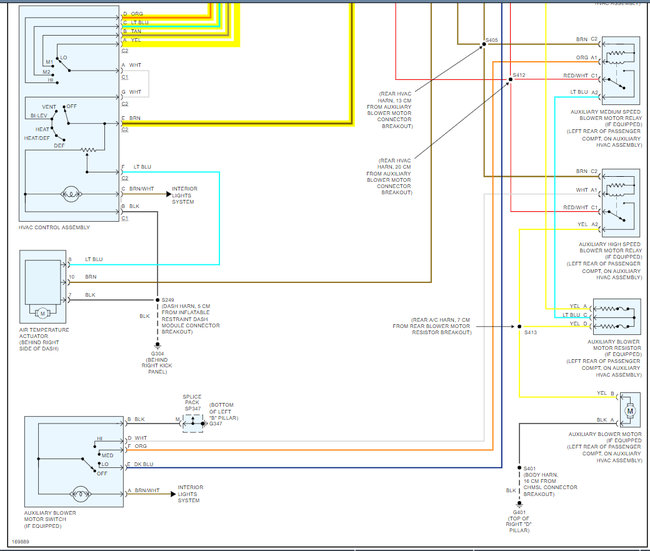
Task: Click the E BRN wire label on HVAC control
Action: (131, 118)
